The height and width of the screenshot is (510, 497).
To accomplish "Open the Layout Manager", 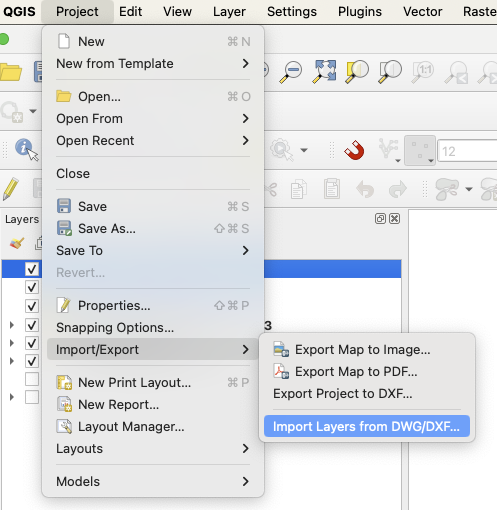I will [153, 427].
